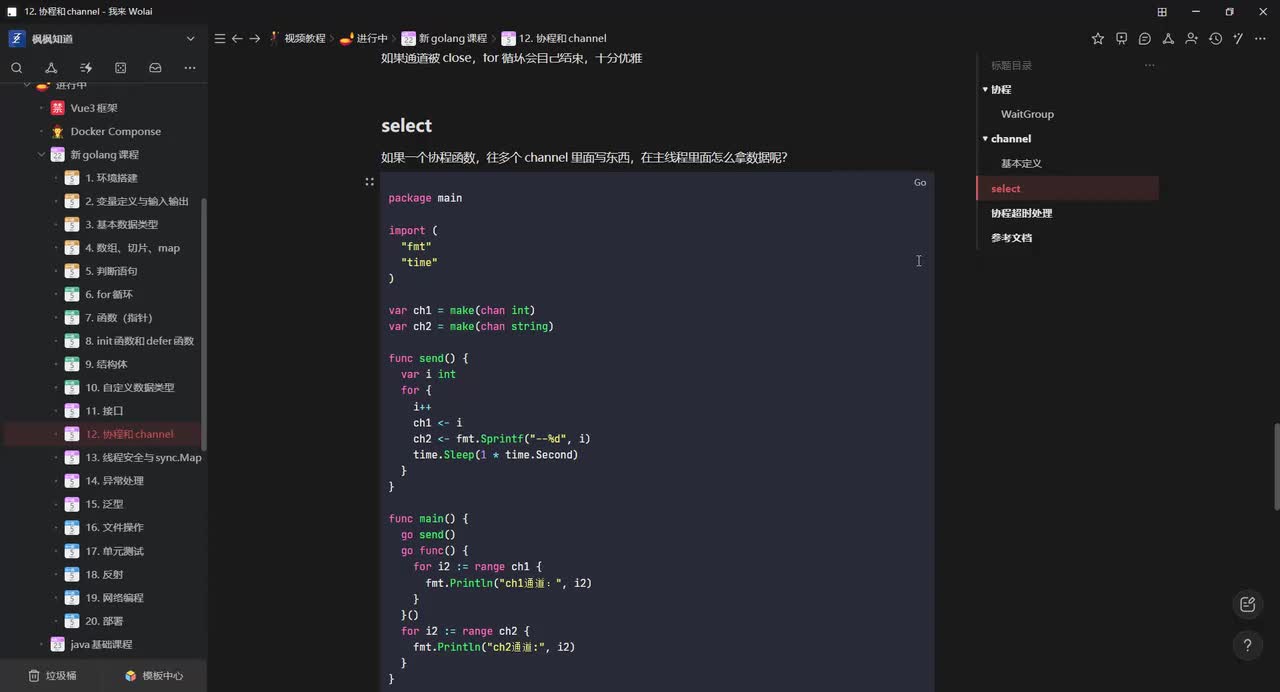Collapse the 新 golang 课程 tree node

pyautogui.click(x=41, y=155)
